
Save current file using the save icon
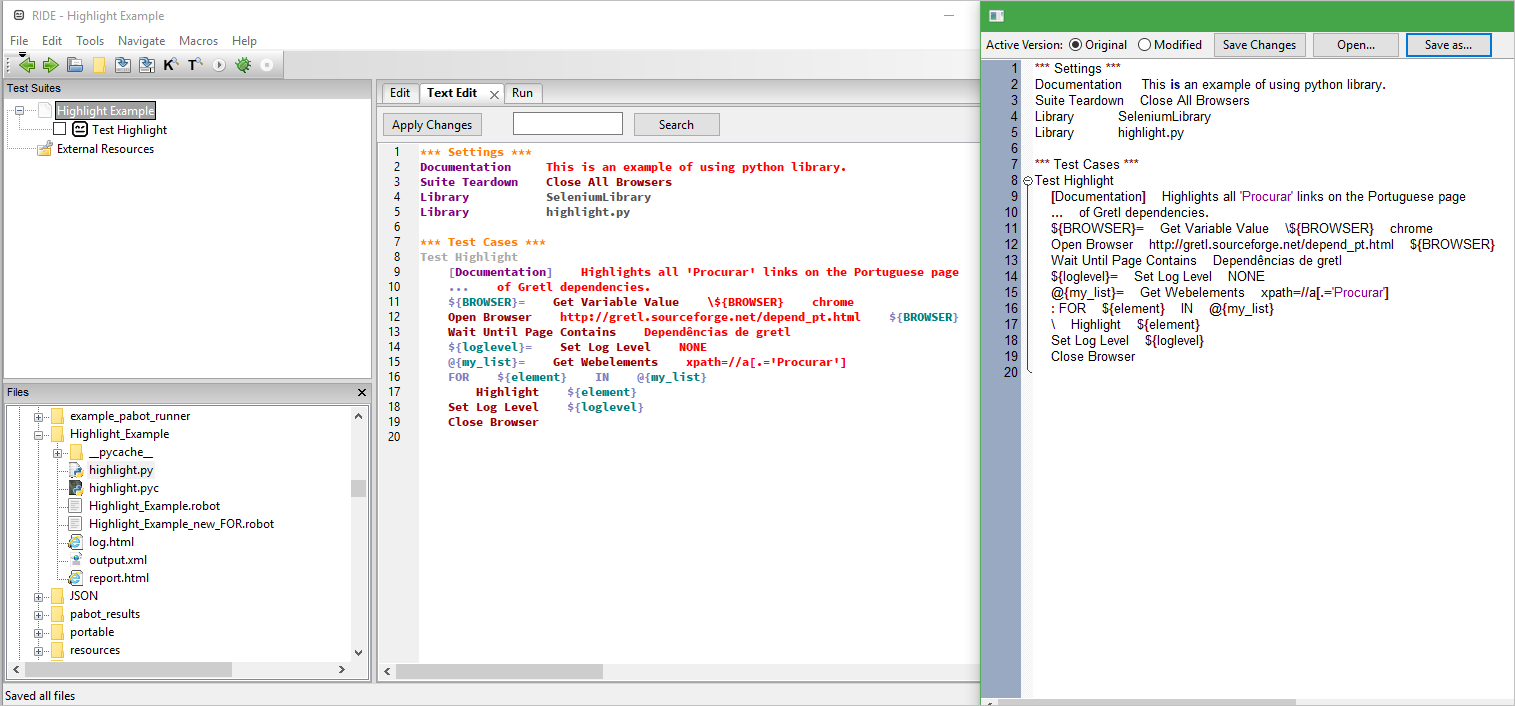tap(123, 66)
